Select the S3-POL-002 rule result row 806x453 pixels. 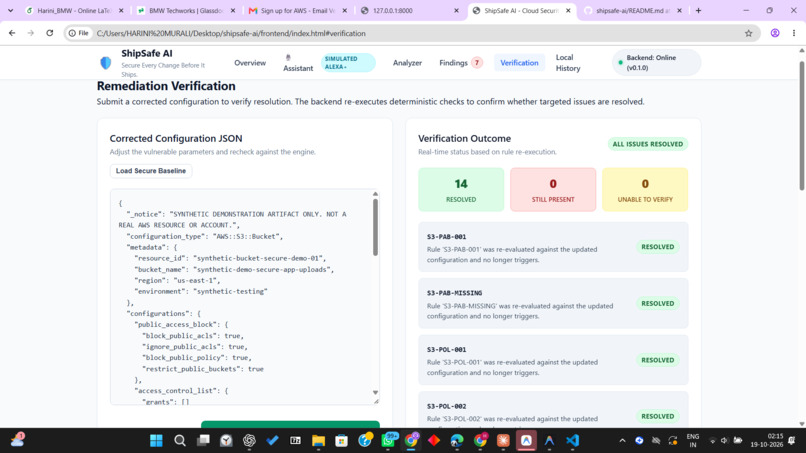coord(553,410)
